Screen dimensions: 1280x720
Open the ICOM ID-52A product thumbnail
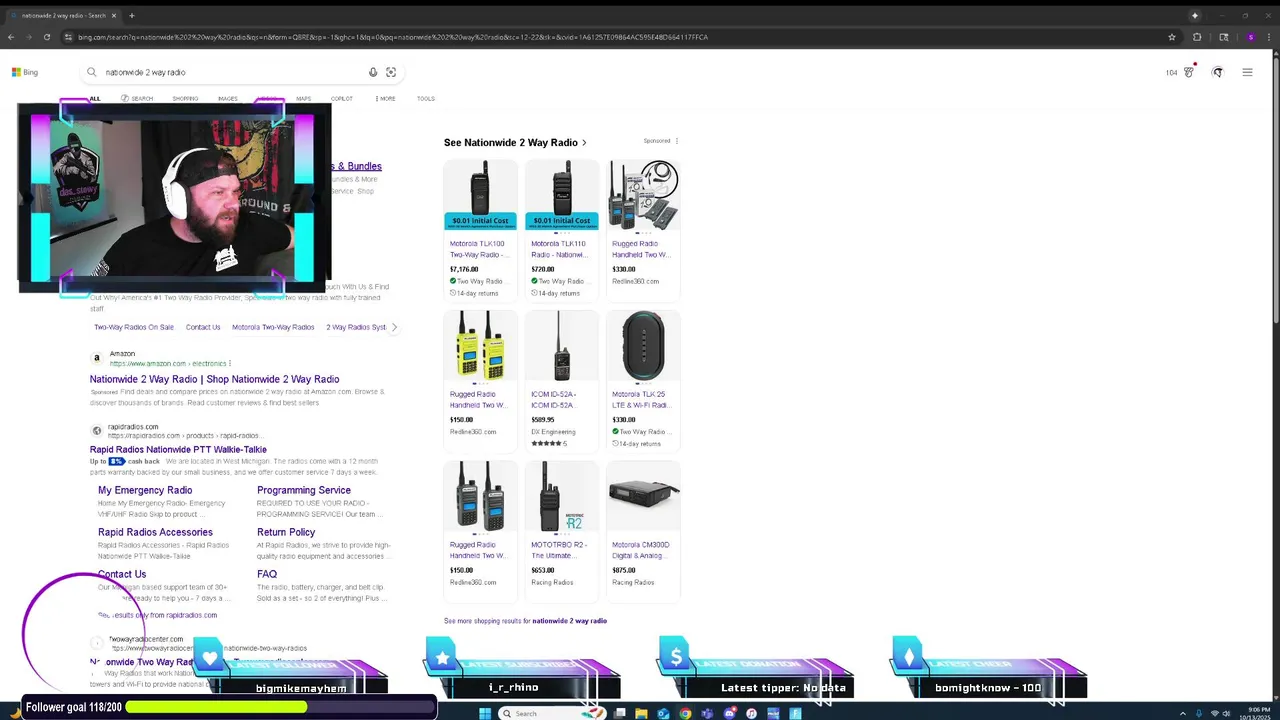tap(562, 346)
